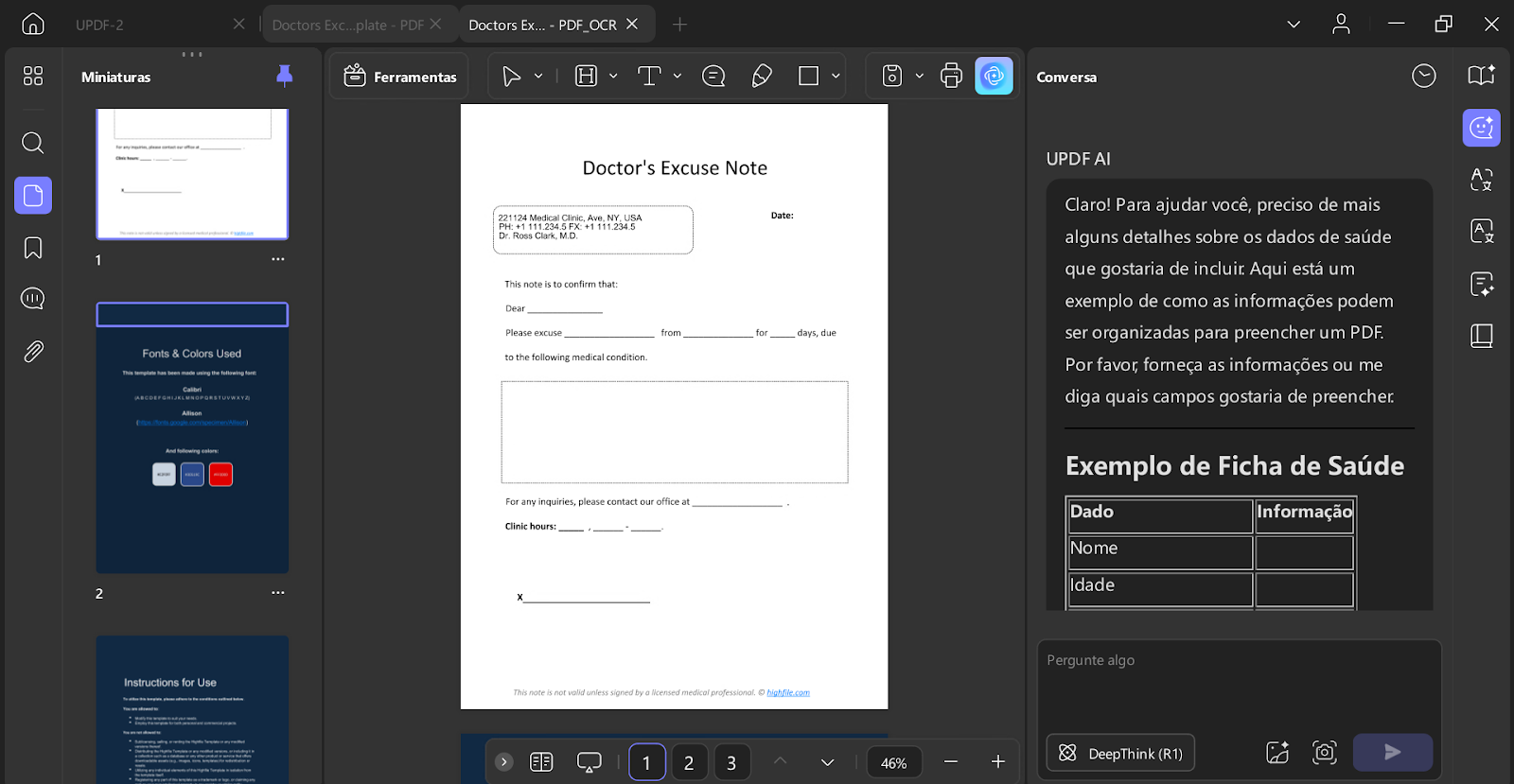Screen dimensions: 1514x784
Task: Start slideshow presentation mode
Action: pyautogui.click(x=590, y=761)
